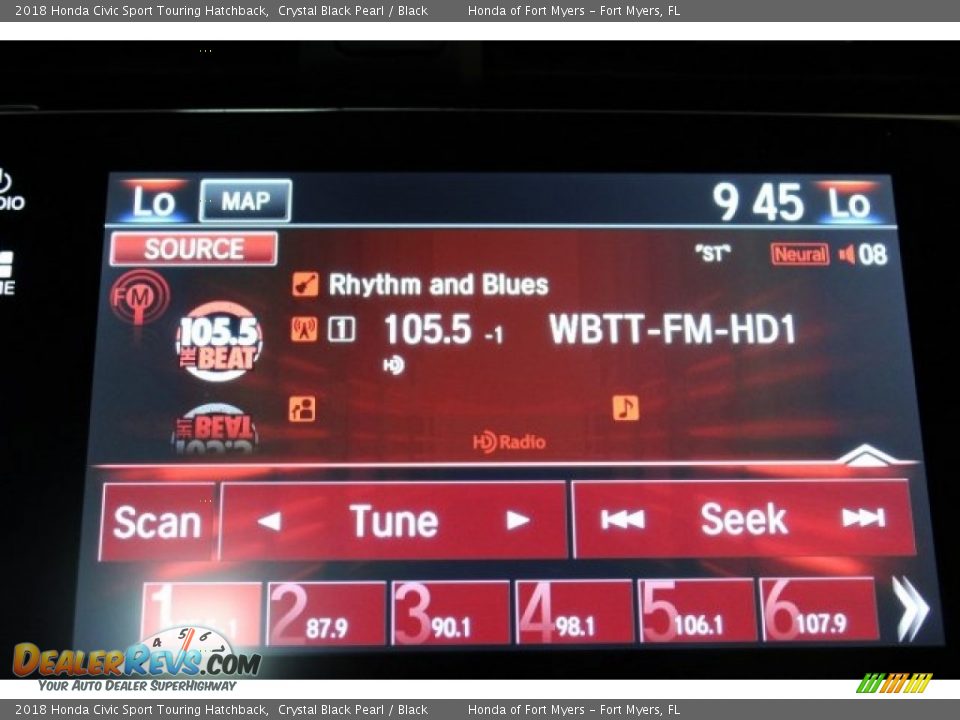
Task: Select the 105.5 The Beat station logo
Action: tap(219, 341)
